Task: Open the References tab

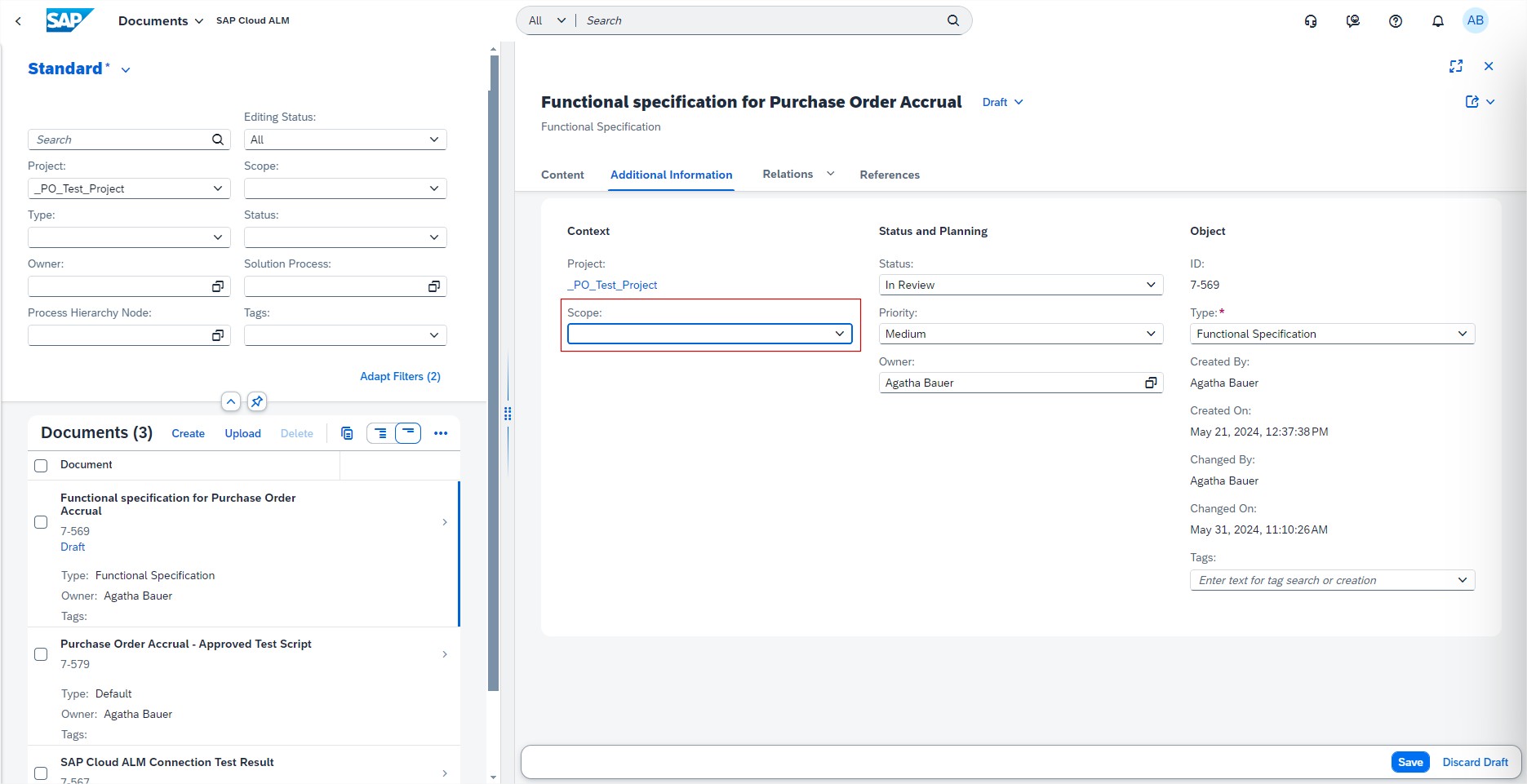Action: tap(889, 175)
